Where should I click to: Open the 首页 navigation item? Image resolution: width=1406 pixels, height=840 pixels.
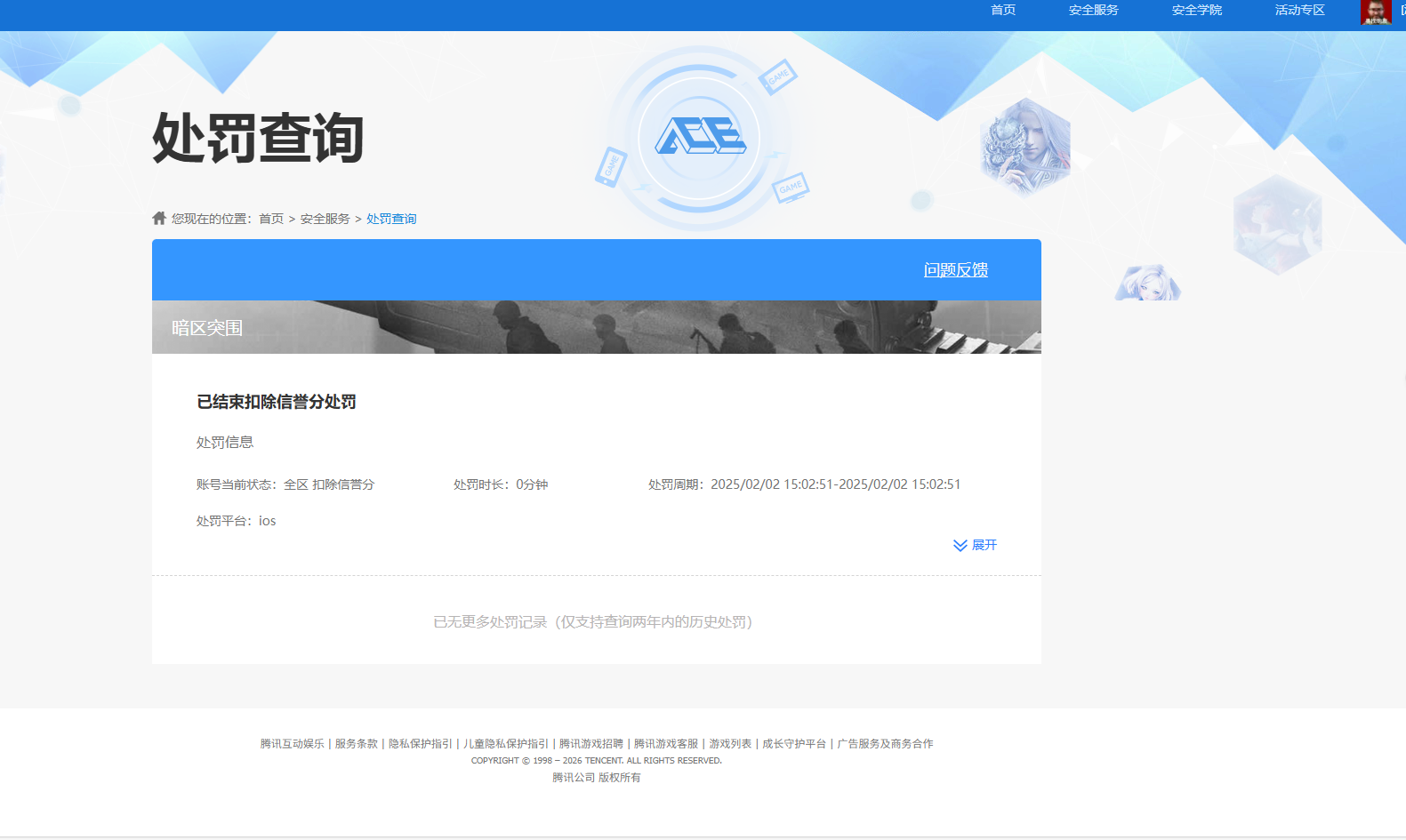click(x=1003, y=10)
